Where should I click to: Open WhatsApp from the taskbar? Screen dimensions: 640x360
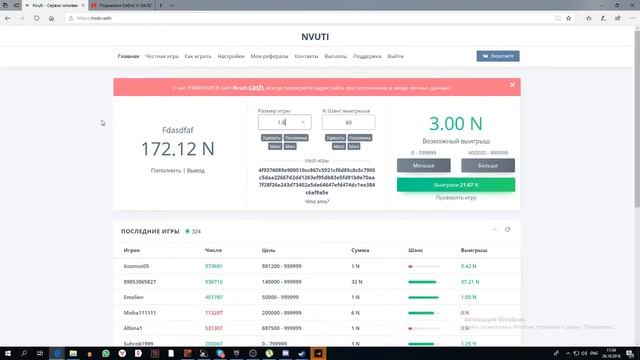pyautogui.click(x=106, y=353)
